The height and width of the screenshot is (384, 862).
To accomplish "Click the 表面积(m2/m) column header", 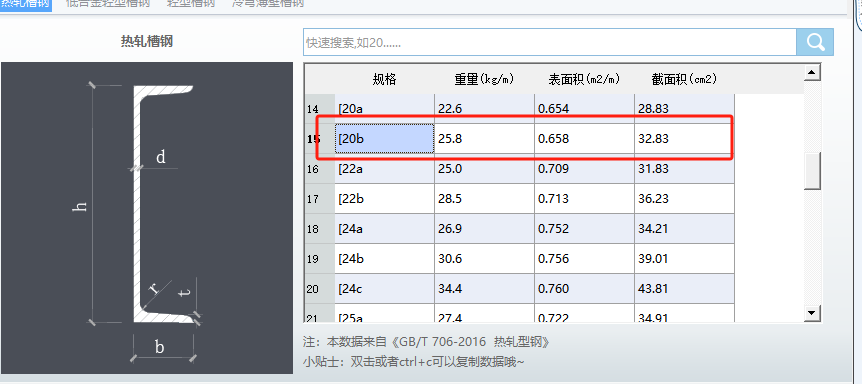I will (x=584, y=79).
